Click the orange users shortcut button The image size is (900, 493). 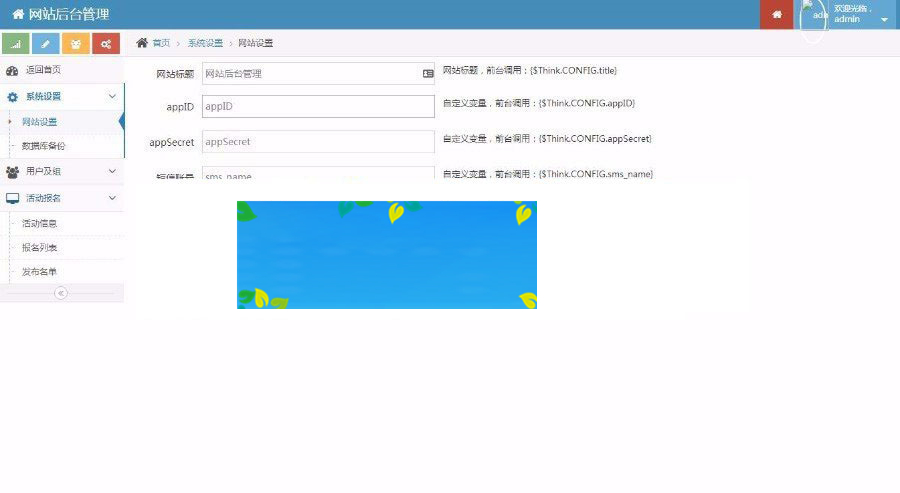point(76,44)
